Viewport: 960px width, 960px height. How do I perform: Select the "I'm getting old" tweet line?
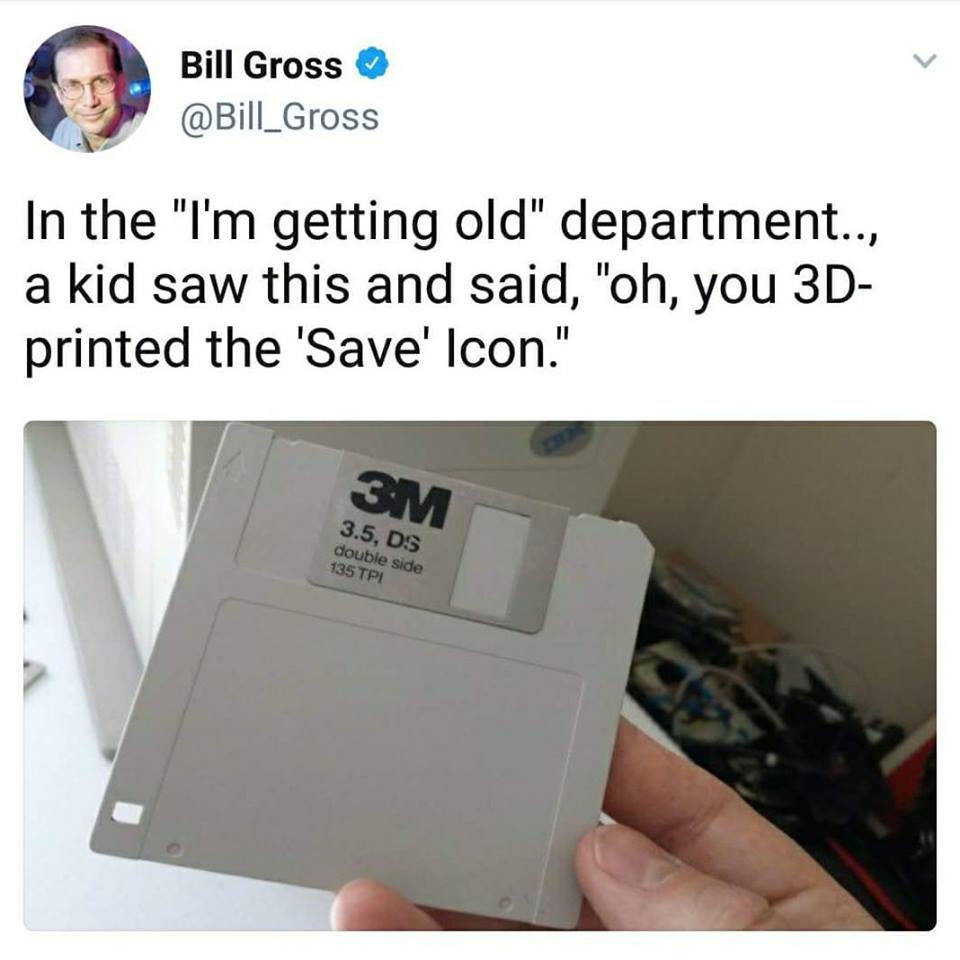click(x=452, y=222)
